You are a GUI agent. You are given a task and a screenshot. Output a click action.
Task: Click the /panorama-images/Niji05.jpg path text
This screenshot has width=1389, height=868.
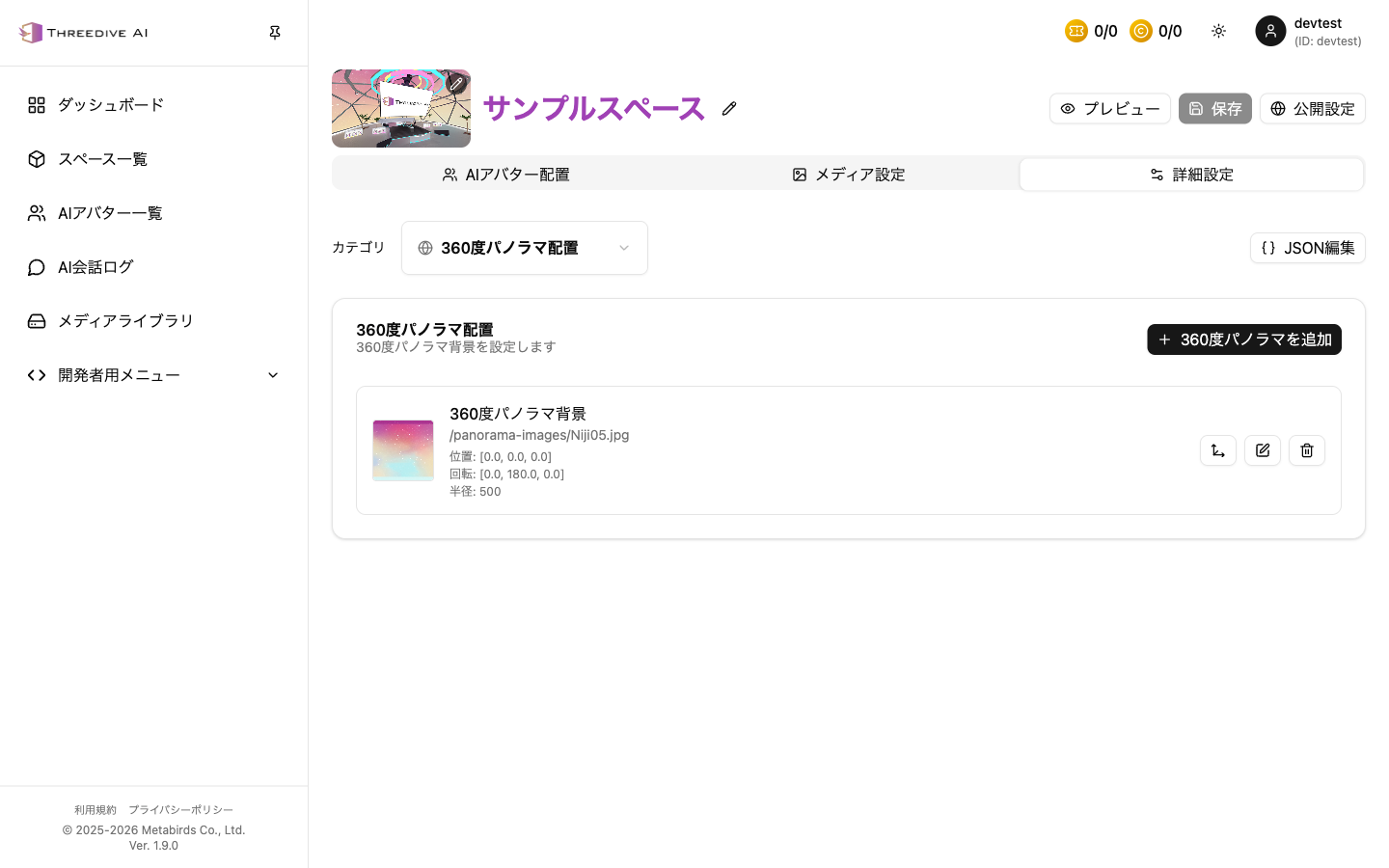(x=539, y=435)
